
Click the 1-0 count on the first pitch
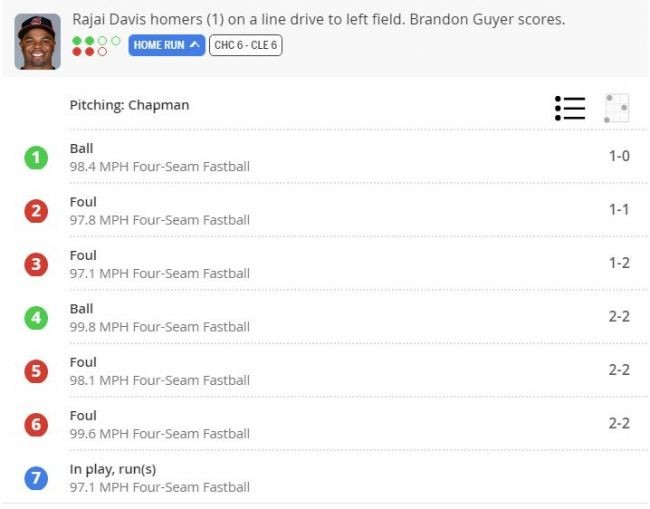(618, 157)
